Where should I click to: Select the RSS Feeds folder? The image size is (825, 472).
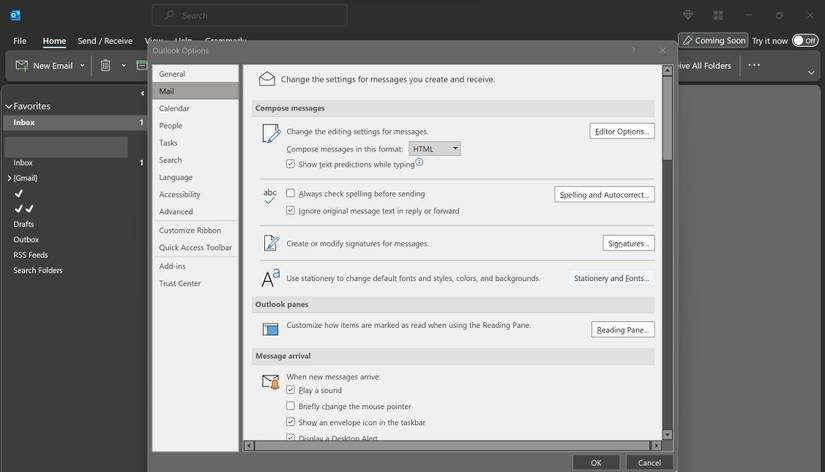tap(31, 255)
